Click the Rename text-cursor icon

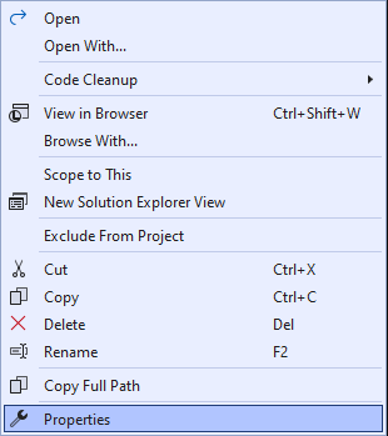coord(19,351)
